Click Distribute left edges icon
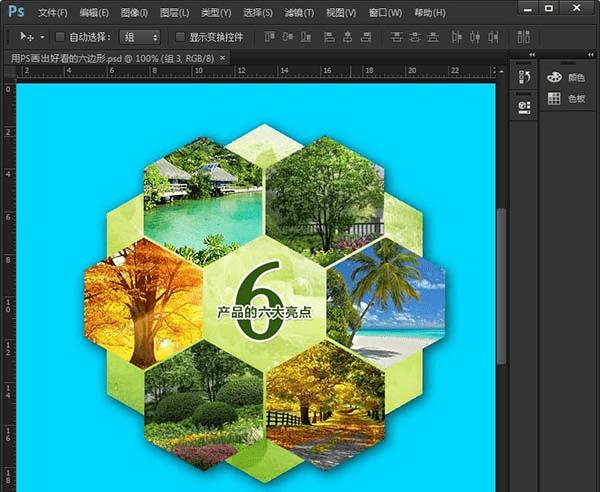Viewport: 600px width, 492px height. point(457,37)
